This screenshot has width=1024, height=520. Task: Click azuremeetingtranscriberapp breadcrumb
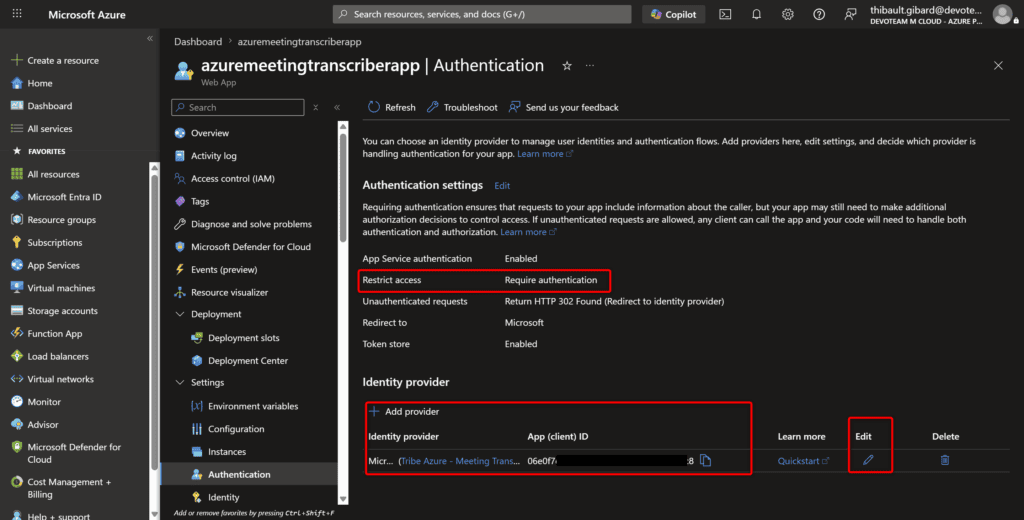pyautogui.click(x=299, y=42)
